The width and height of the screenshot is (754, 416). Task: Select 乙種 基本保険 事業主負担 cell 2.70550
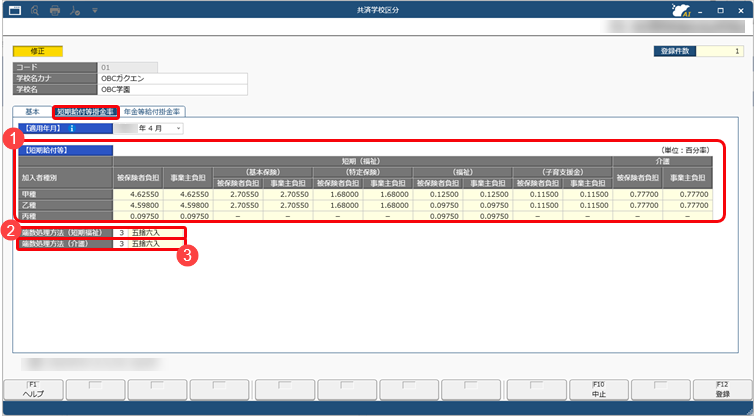pos(288,205)
